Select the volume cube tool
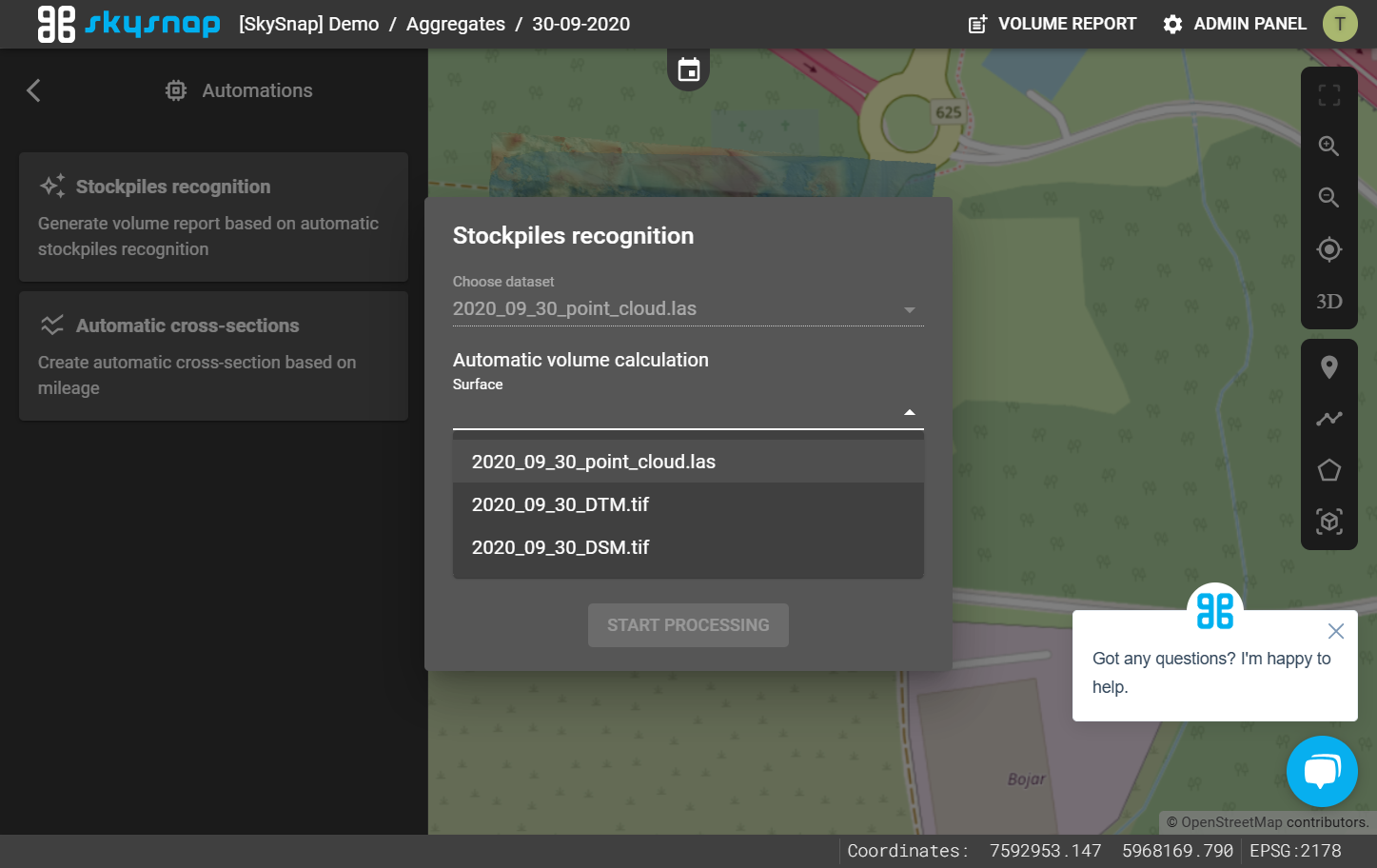 (x=1329, y=522)
